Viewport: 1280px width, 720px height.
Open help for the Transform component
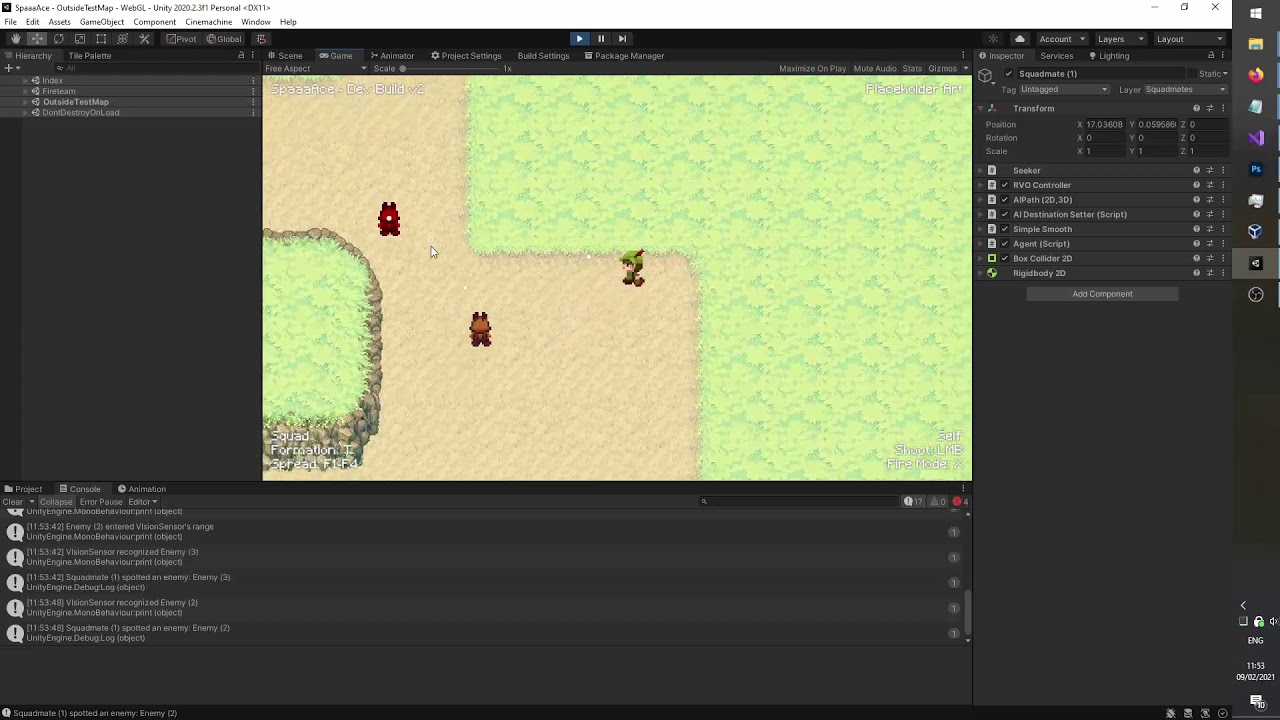click(x=1196, y=108)
